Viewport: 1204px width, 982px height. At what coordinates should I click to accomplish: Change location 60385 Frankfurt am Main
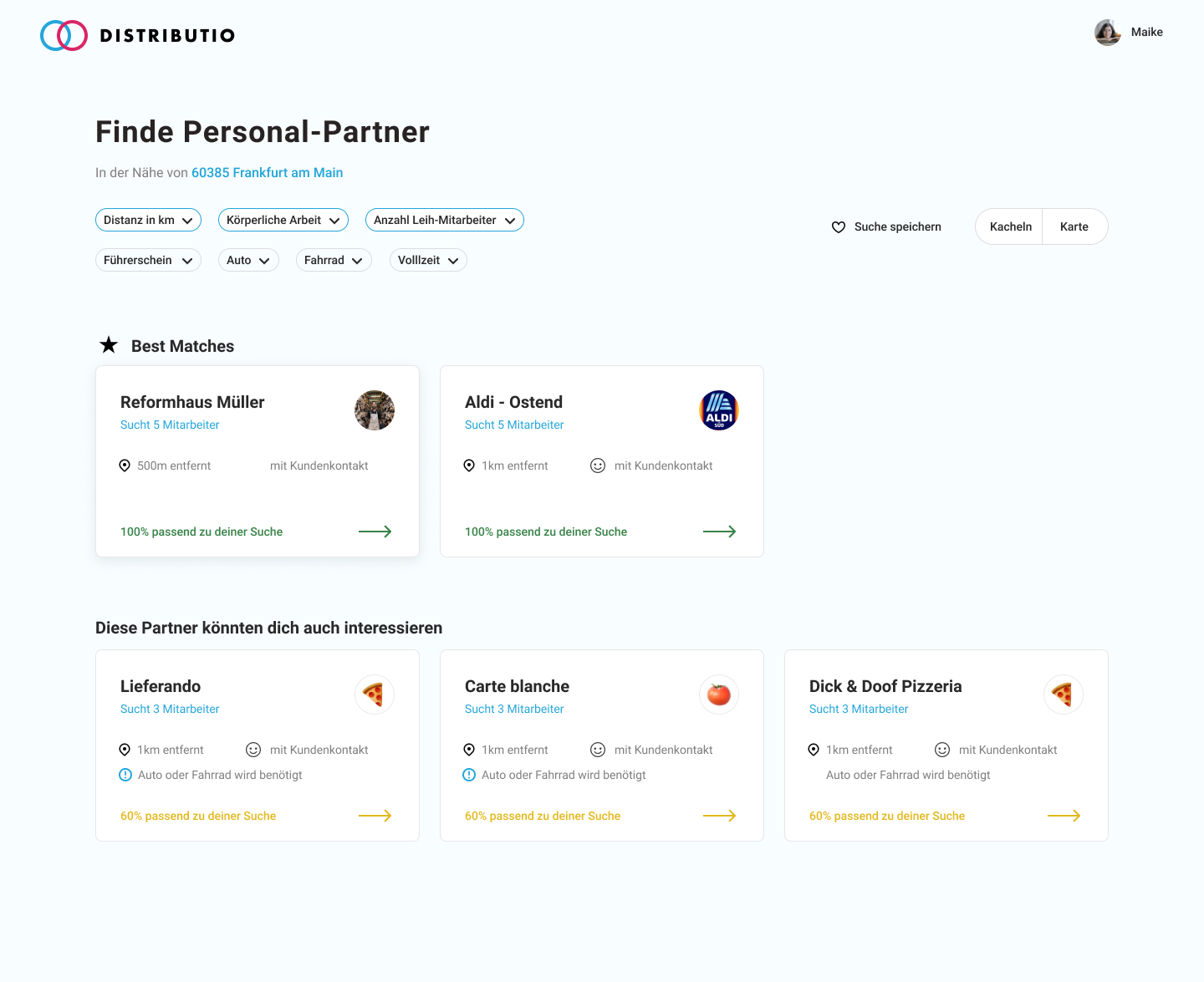tap(268, 172)
